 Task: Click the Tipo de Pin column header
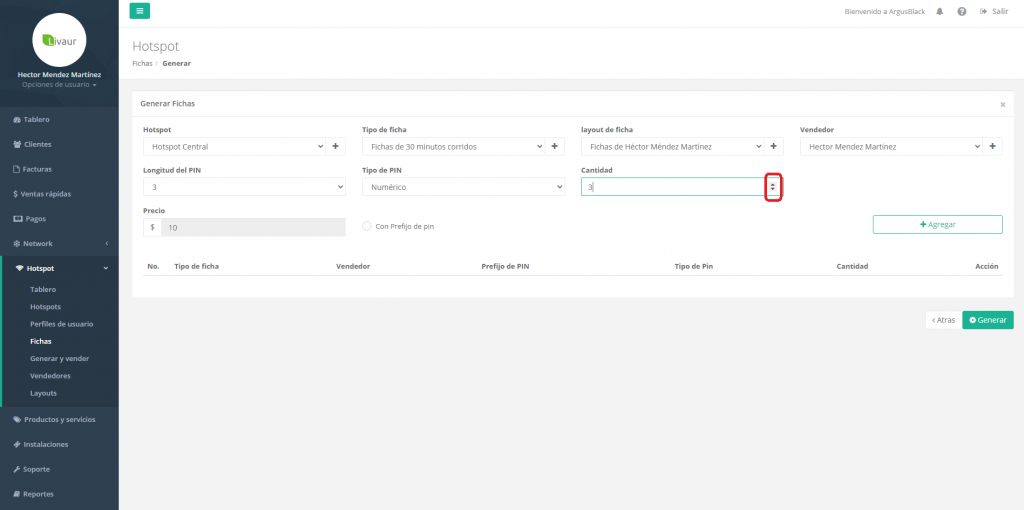pos(694,266)
